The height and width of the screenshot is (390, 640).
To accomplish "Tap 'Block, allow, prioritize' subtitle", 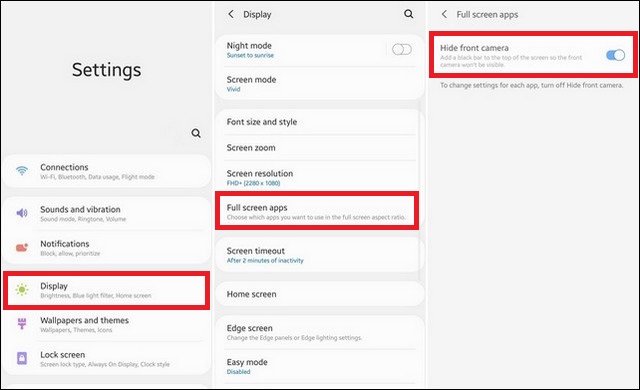I will [70, 253].
